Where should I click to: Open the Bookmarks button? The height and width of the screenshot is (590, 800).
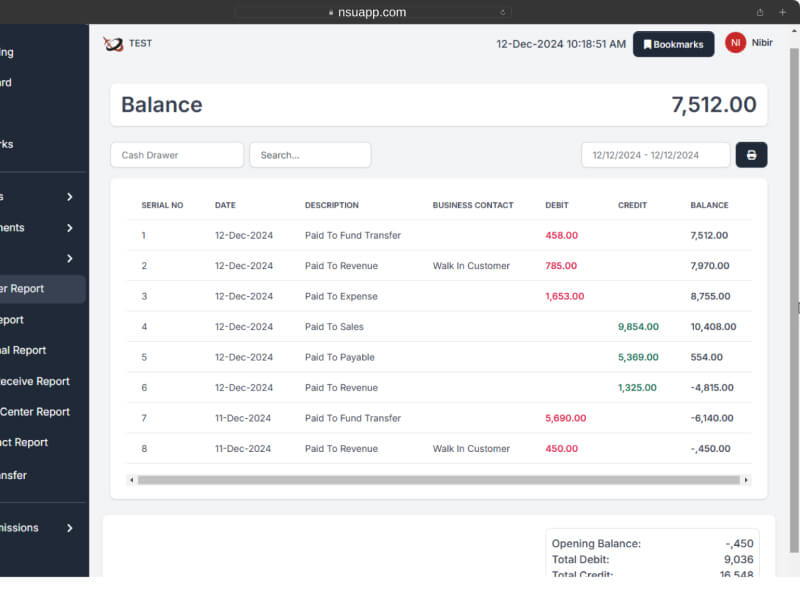point(673,44)
